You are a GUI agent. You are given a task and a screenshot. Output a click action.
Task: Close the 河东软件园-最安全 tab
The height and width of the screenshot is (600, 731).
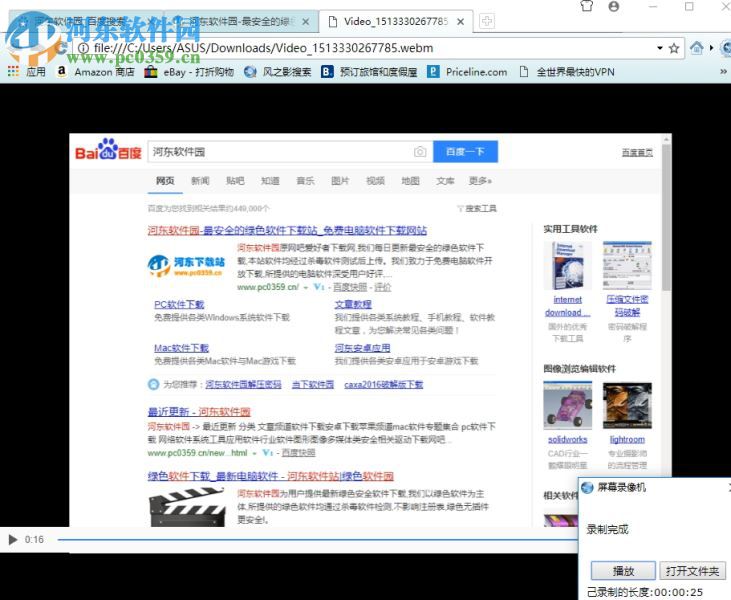pyautogui.click(x=305, y=21)
